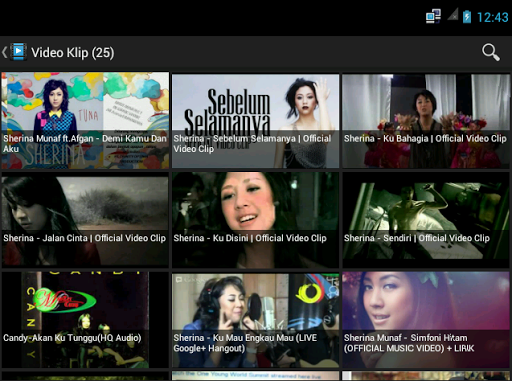Open the cut-off video mentioning One Young World

(255, 376)
